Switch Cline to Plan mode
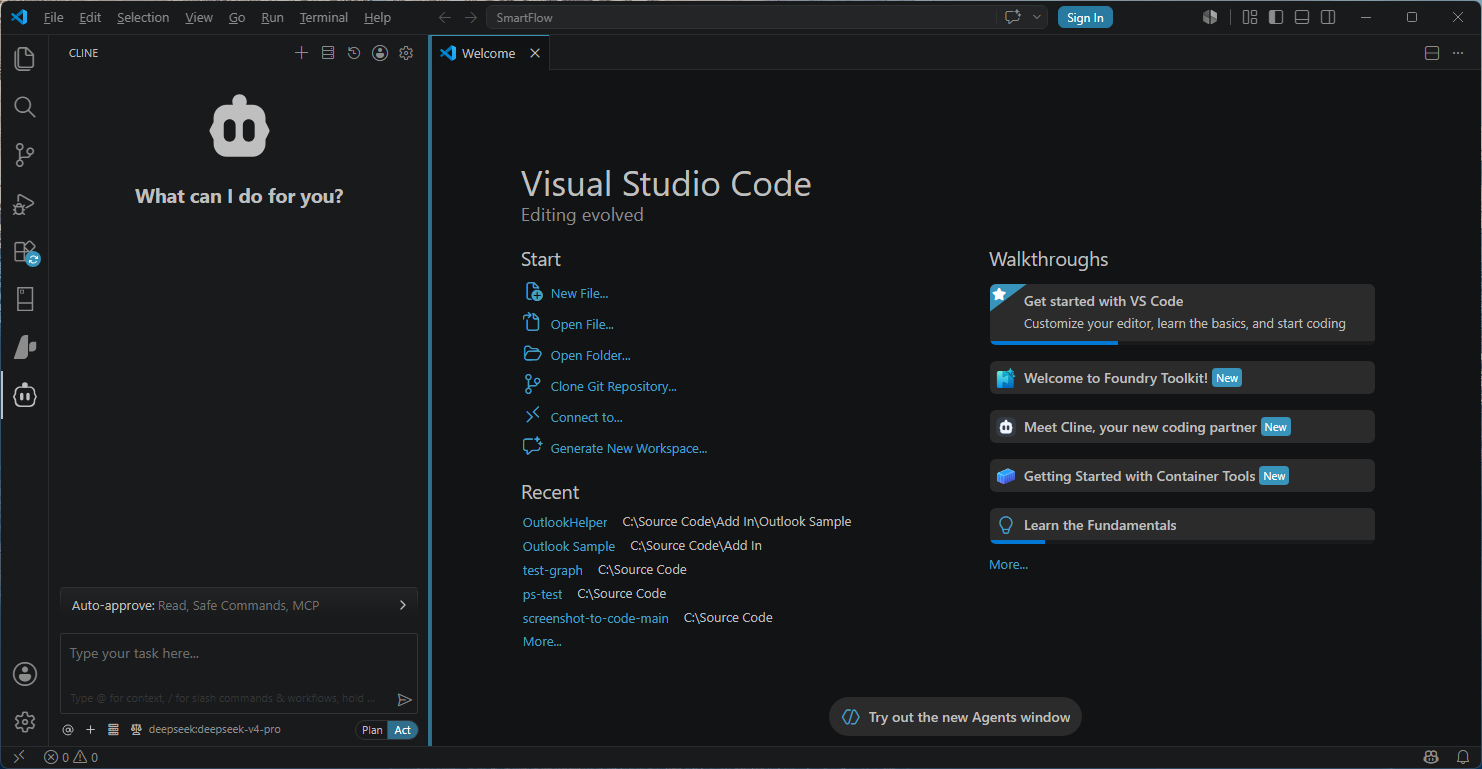This screenshot has width=1482, height=769. 372,730
